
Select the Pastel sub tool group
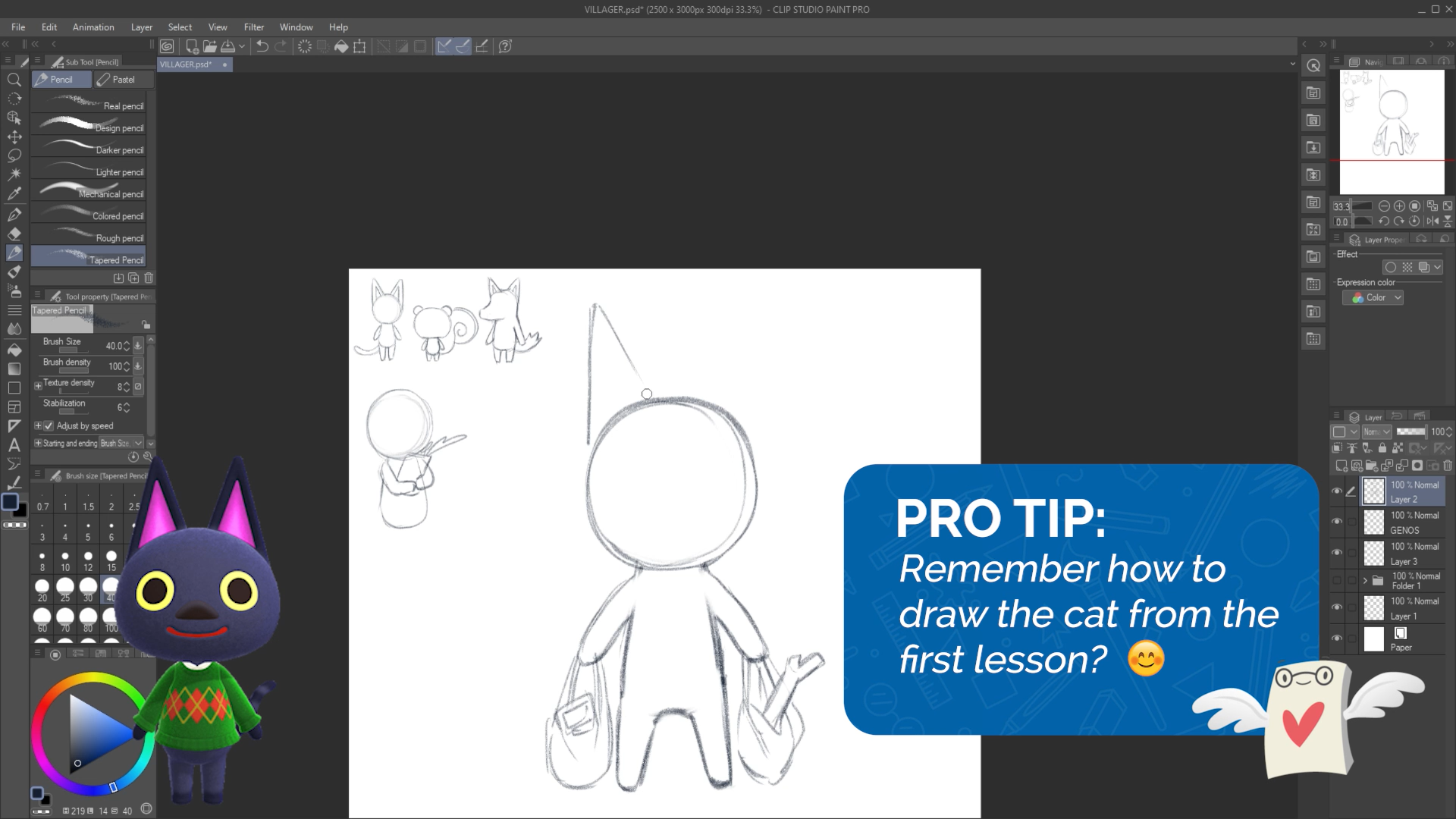click(124, 80)
